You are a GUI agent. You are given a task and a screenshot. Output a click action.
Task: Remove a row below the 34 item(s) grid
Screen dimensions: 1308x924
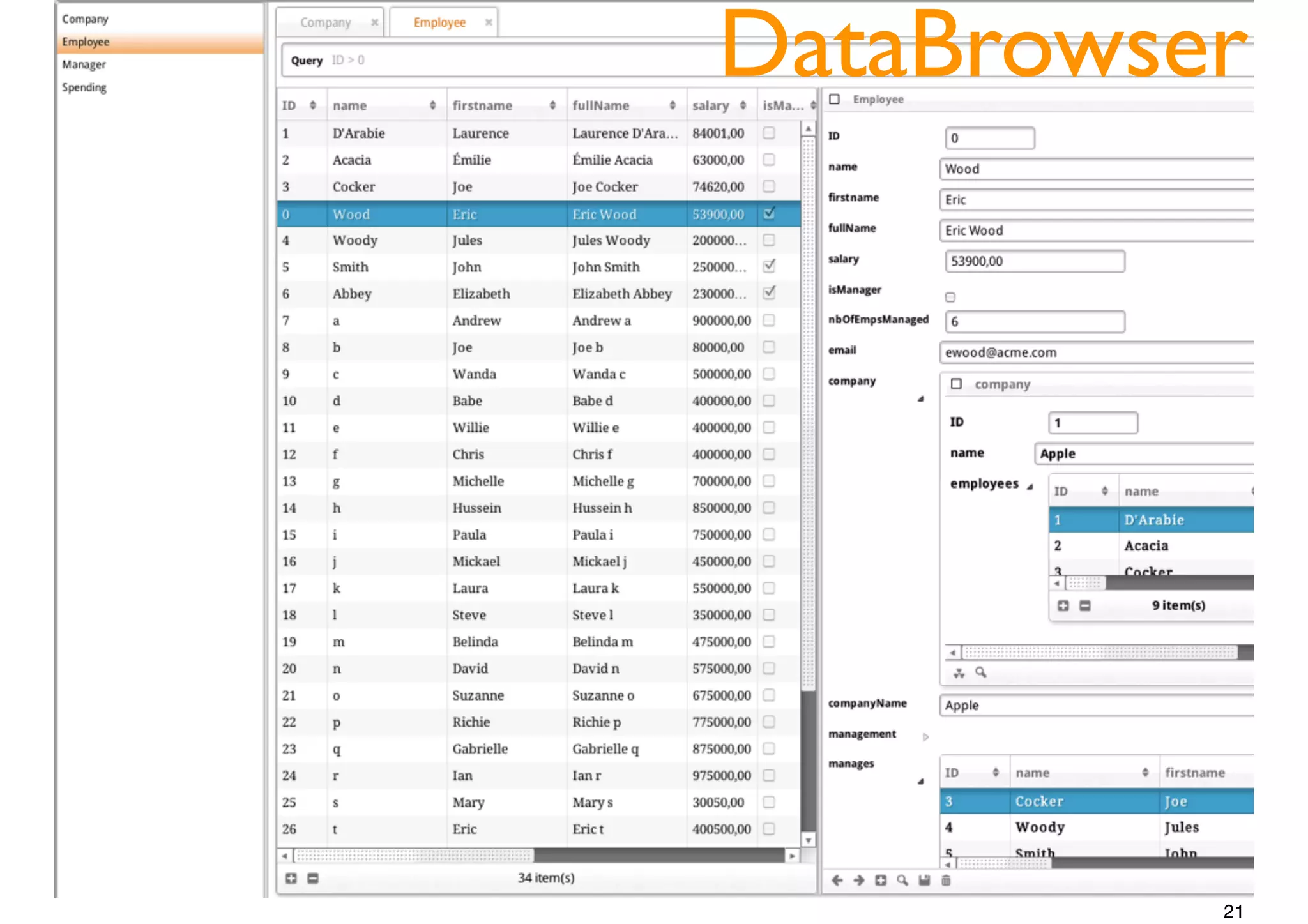(313, 878)
